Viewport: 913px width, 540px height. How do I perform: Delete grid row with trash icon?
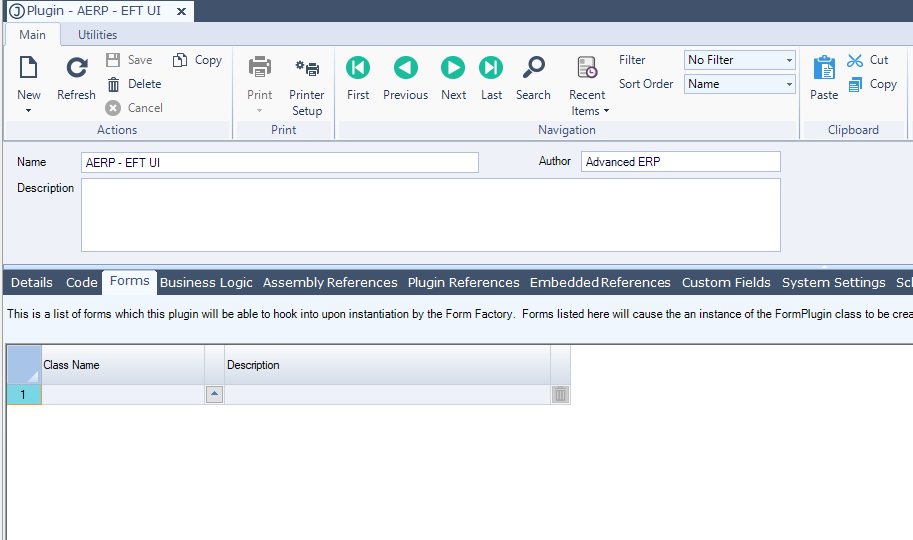560,395
